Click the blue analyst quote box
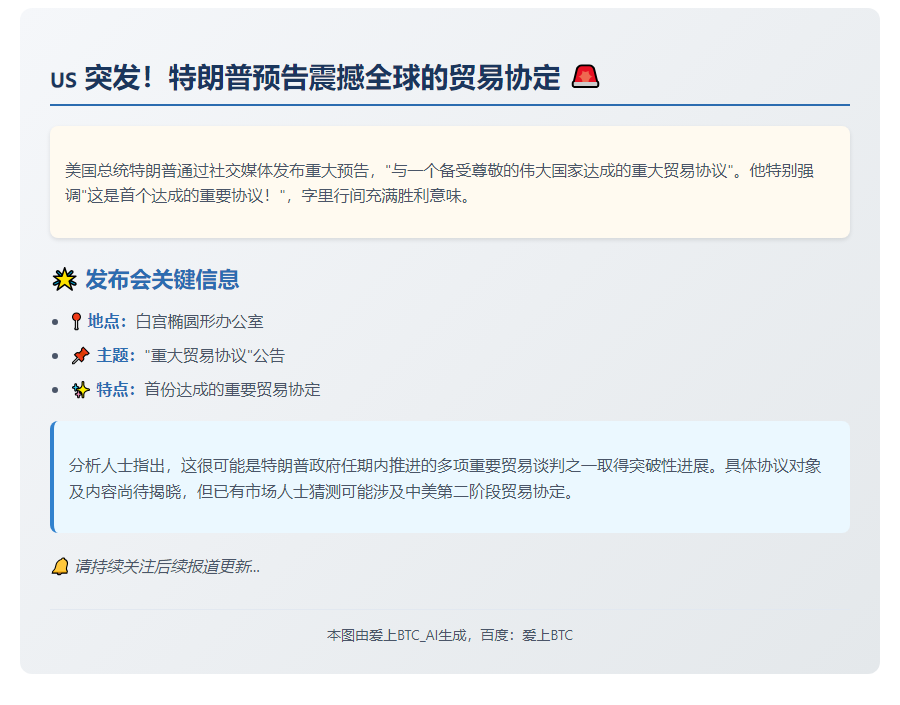This screenshot has height=705, width=900. pos(449,478)
